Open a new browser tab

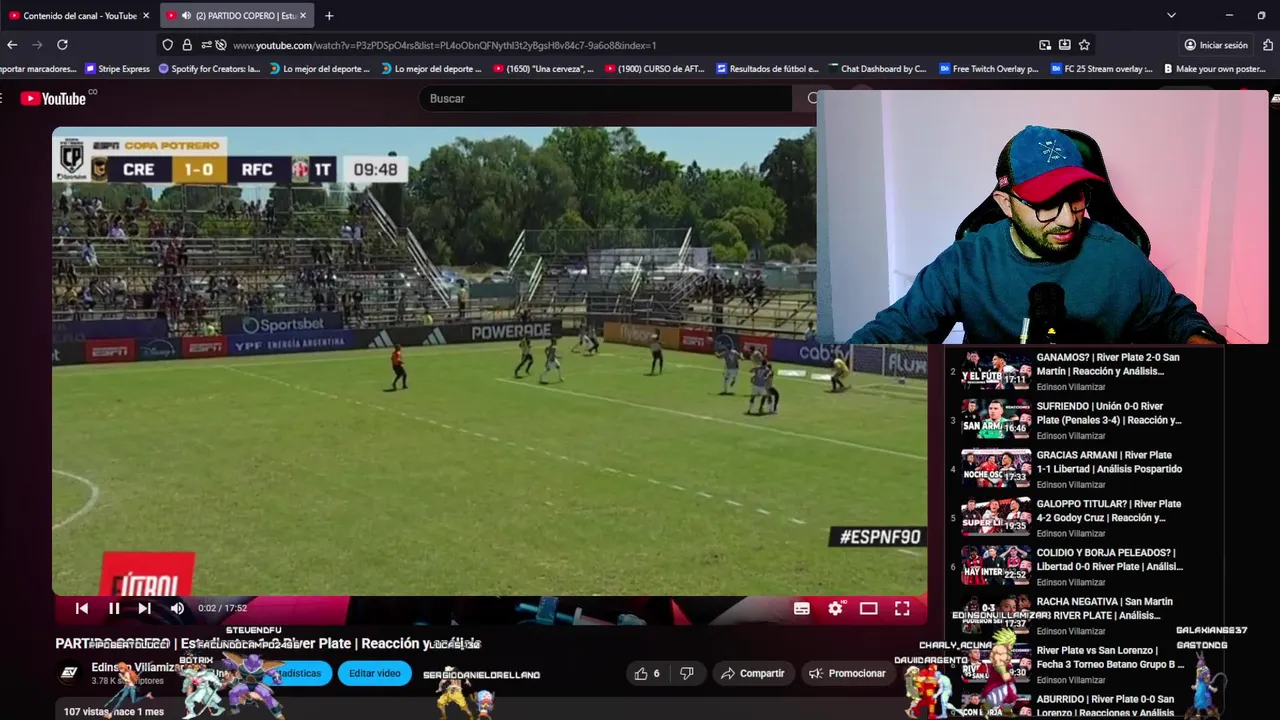[329, 15]
